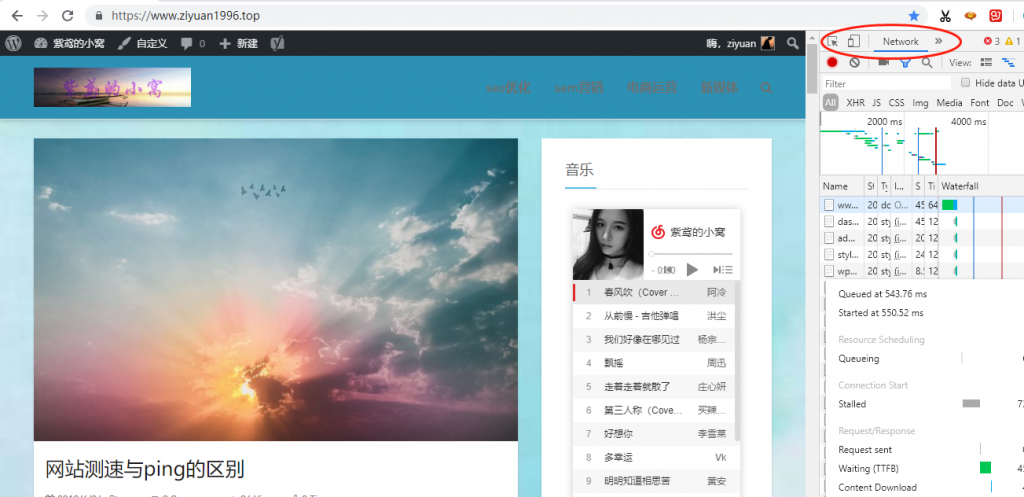Toggle DevTools device toolbar icon
1024x497 pixels.
[853, 41]
